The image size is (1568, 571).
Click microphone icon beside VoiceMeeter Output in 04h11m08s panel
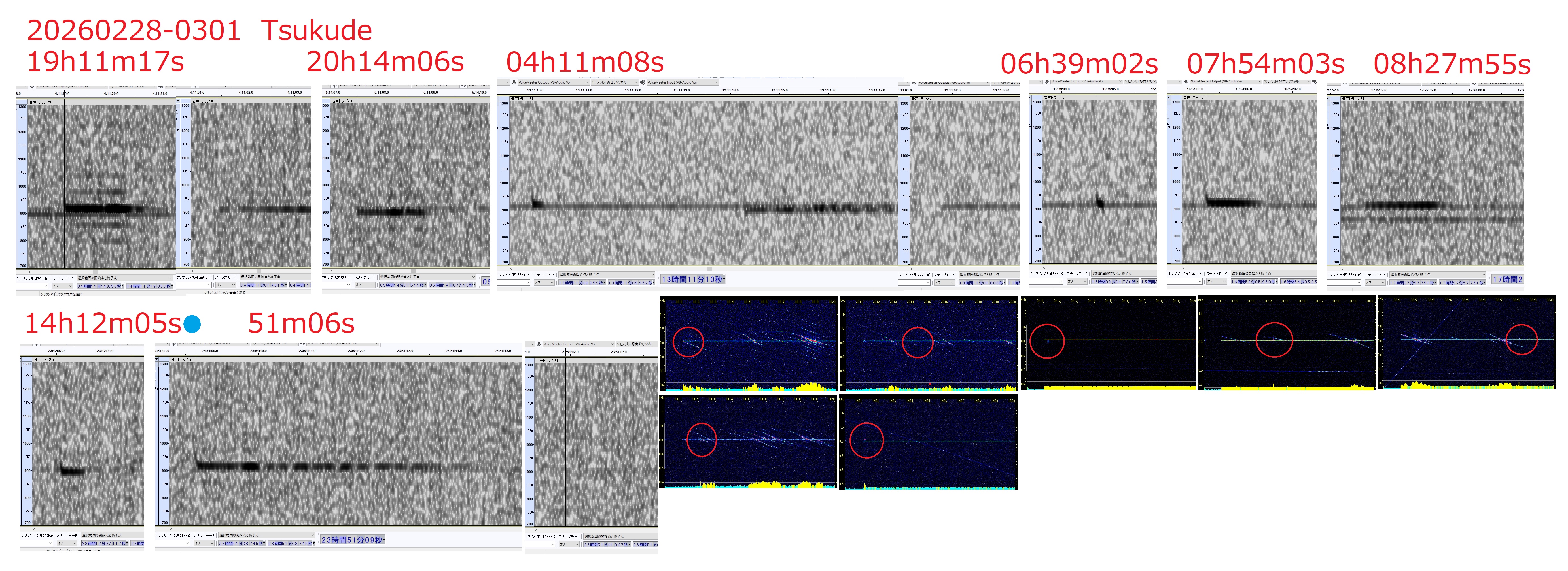[x=514, y=82]
